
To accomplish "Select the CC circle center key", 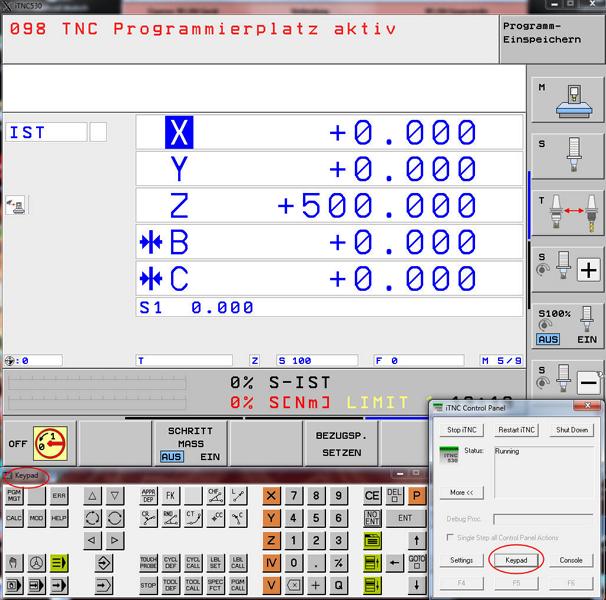I will (215, 518).
